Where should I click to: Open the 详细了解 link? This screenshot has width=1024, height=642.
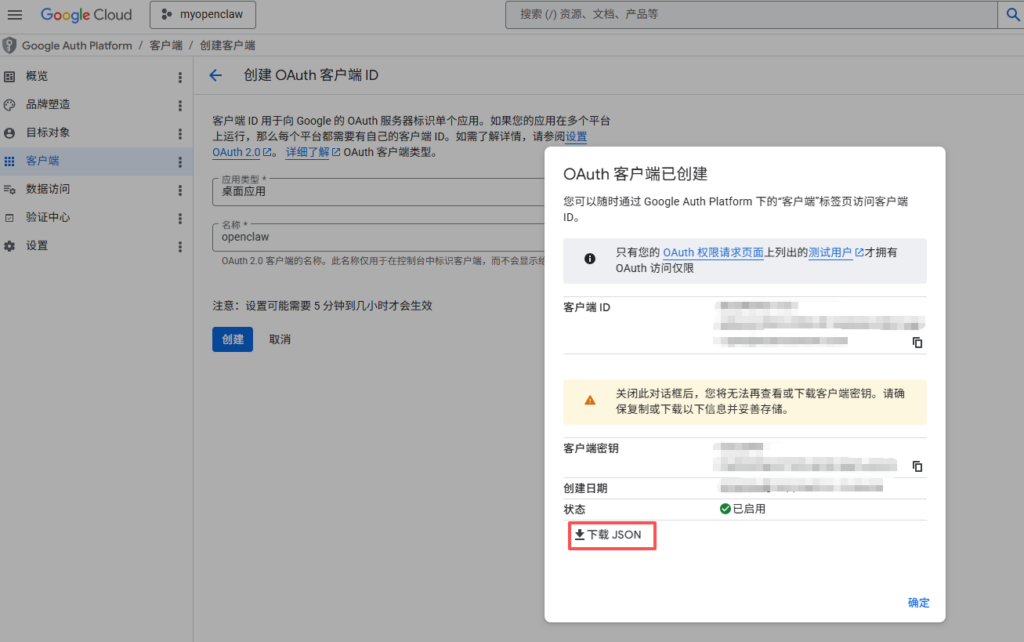313,152
